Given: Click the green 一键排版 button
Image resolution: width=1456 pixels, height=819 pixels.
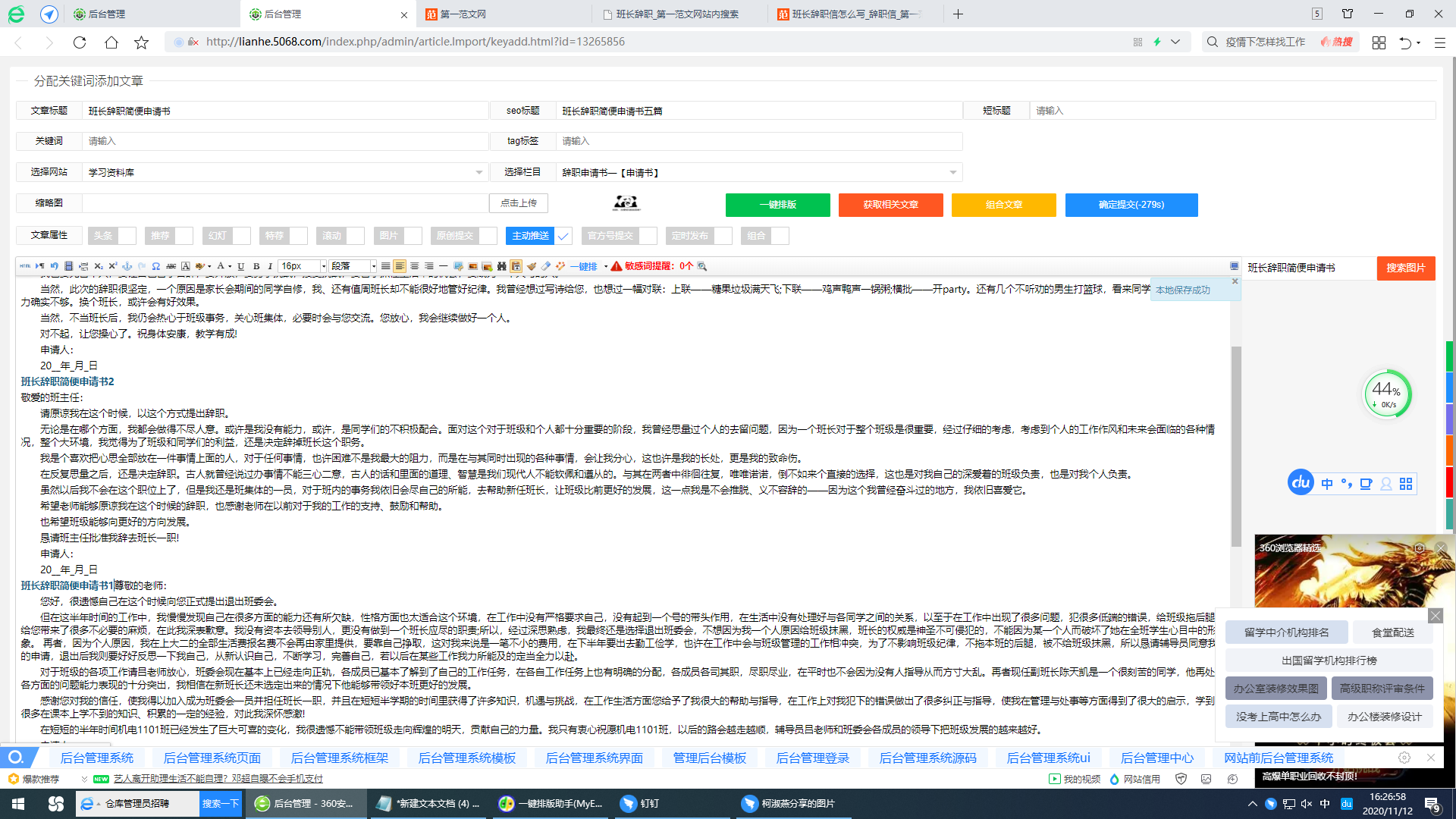Looking at the screenshot, I should [777, 205].
